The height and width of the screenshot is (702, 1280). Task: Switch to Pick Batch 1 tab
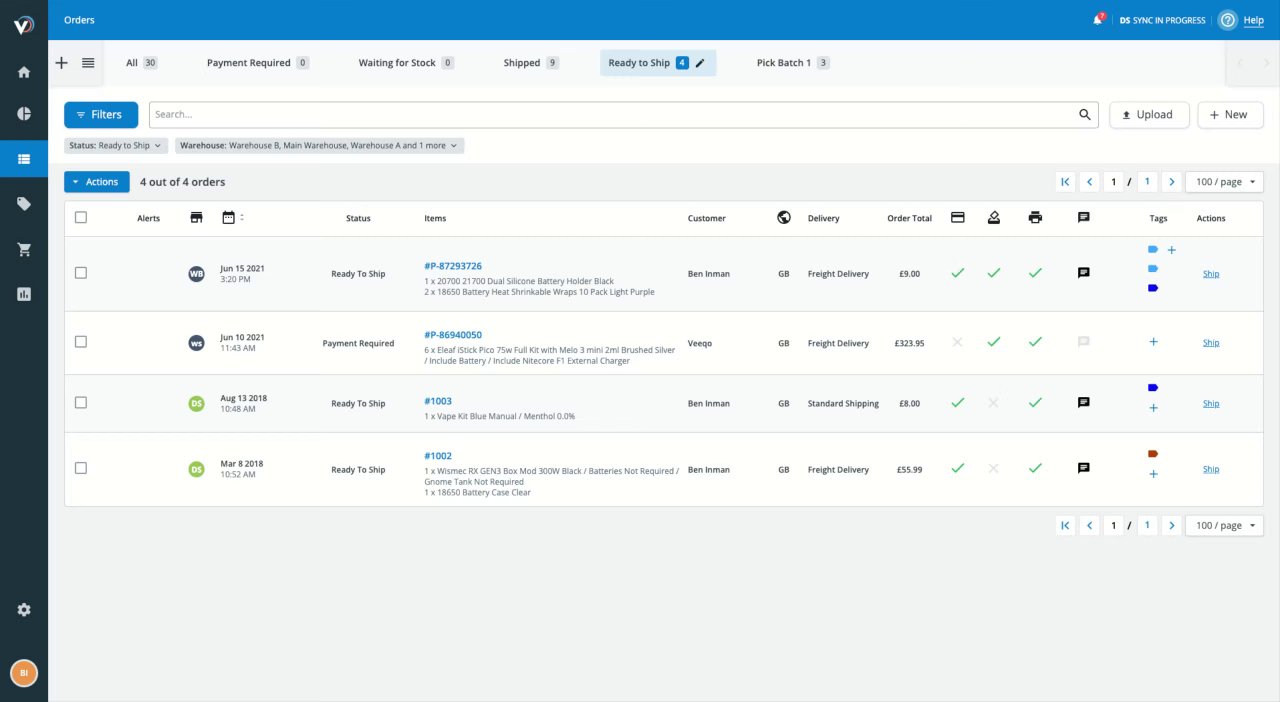793,63
